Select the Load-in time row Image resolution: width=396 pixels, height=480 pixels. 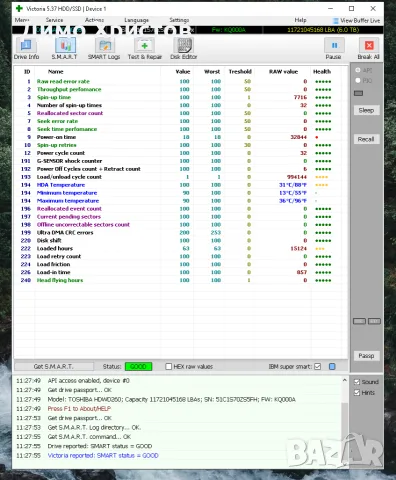(180, 272)
